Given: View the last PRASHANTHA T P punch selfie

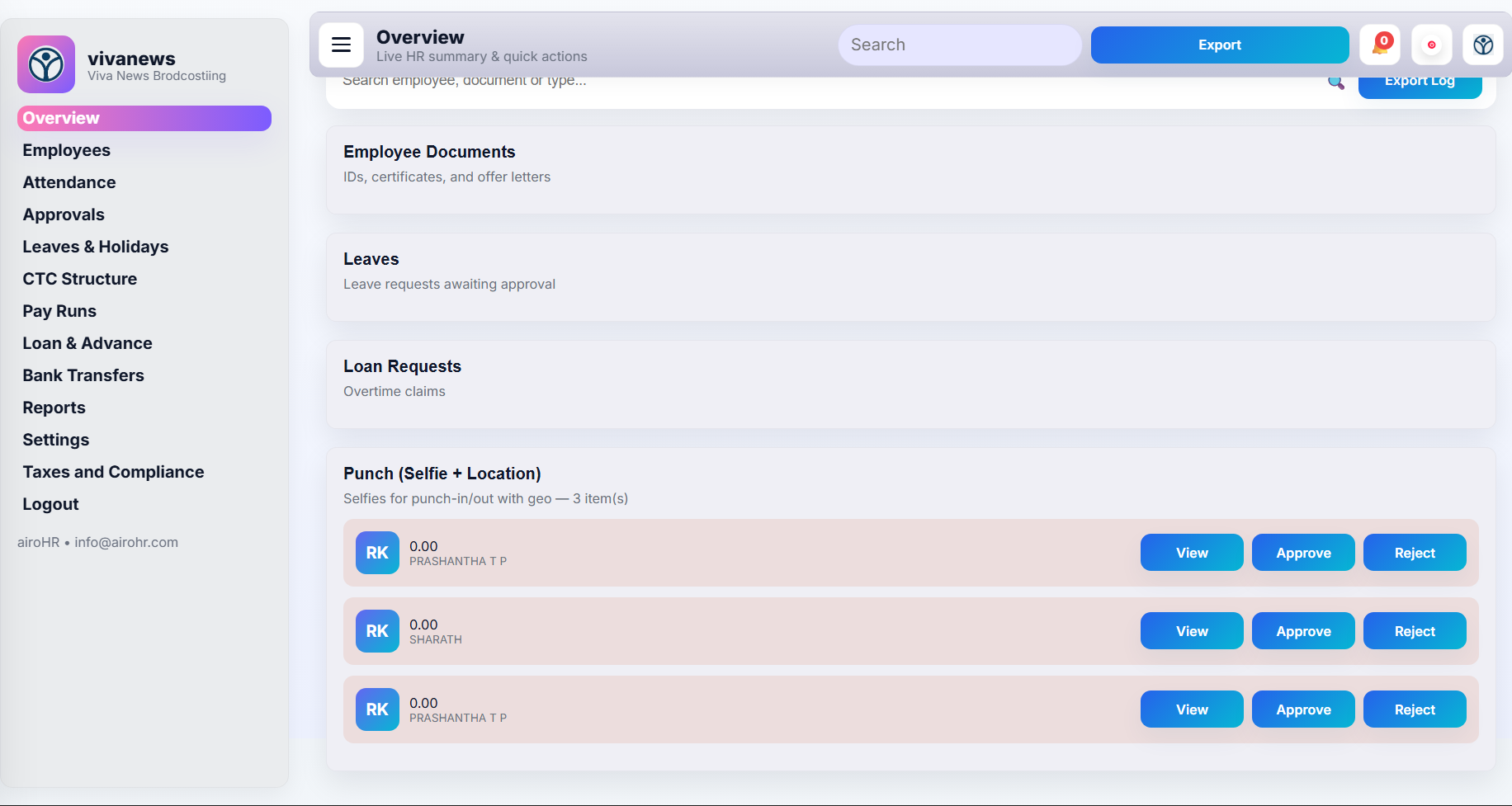Looking at the screenshot, I should click(1192, 709).
